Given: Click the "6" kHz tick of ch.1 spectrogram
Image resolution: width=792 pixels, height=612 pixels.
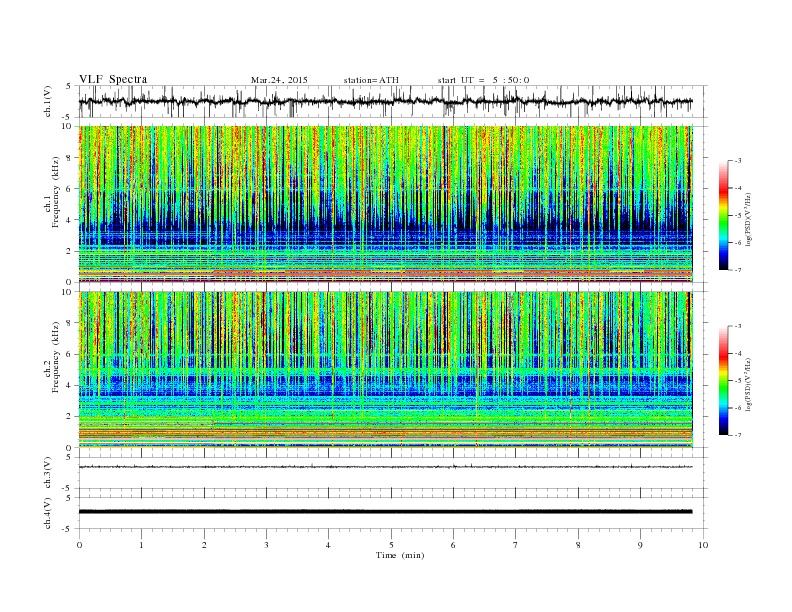Looking at the screenshot, I should click(70, 189).
